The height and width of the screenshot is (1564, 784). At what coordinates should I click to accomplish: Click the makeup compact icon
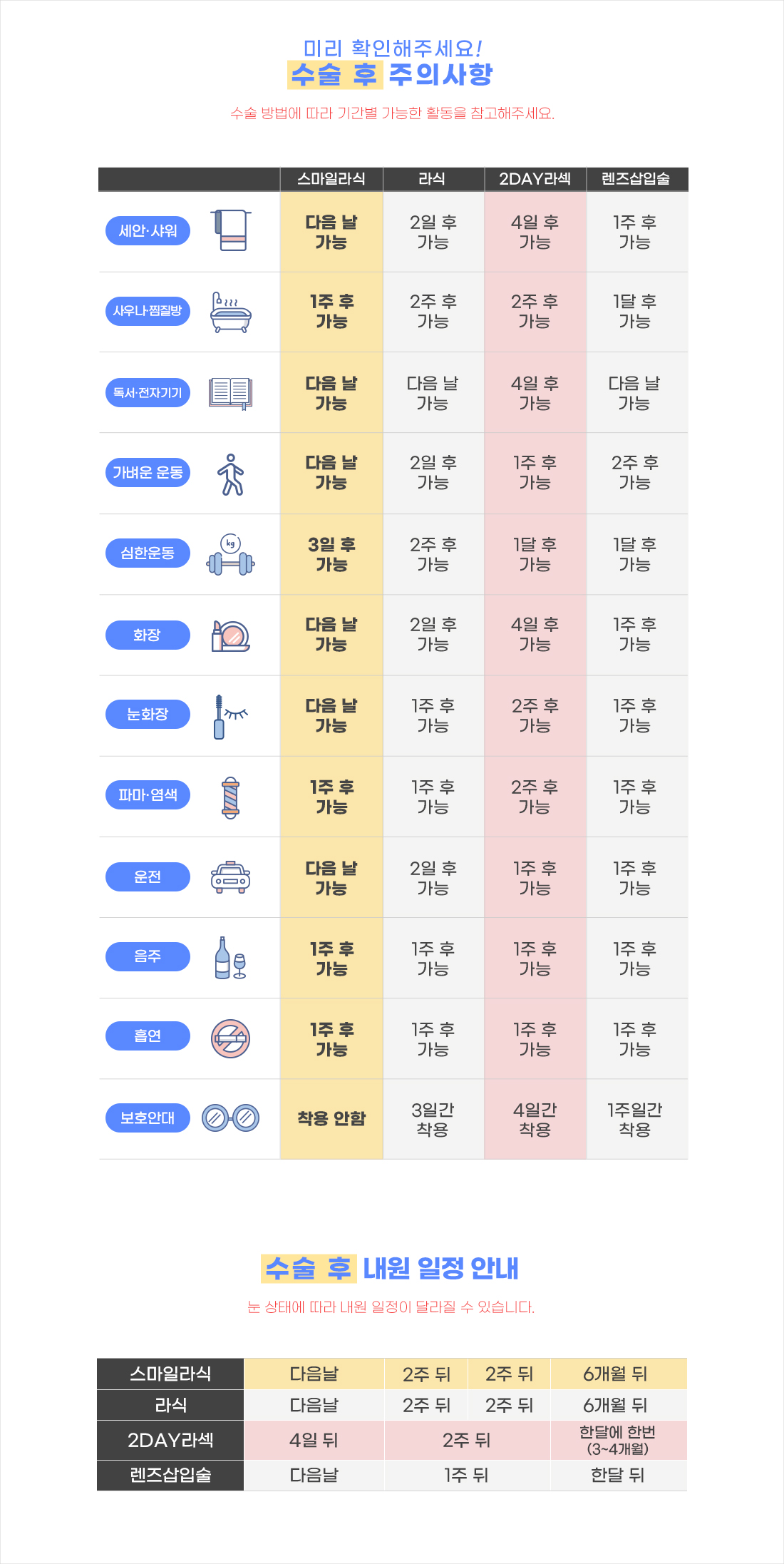click(230, 635)
